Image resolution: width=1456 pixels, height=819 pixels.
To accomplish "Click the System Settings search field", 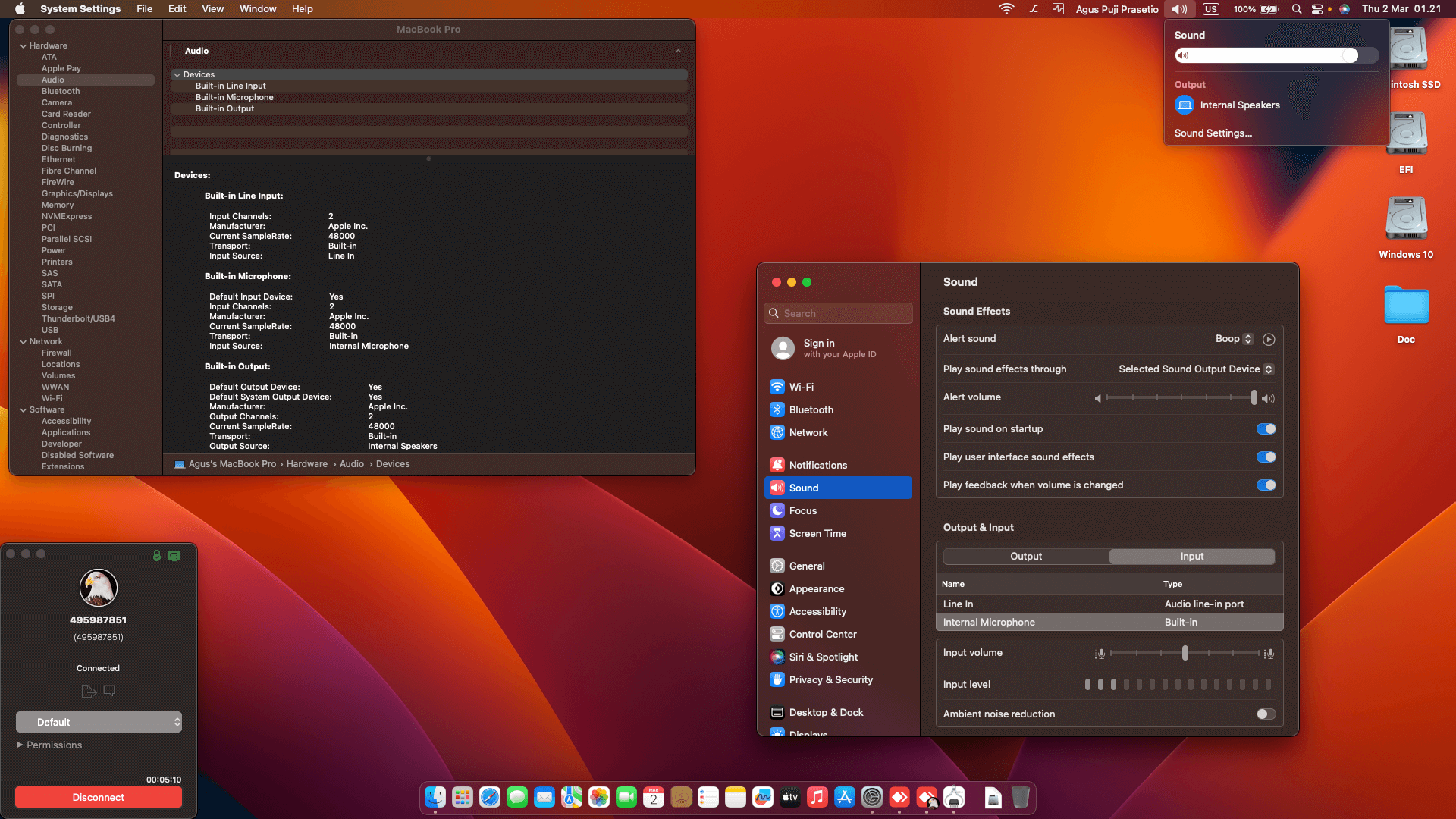I will 837,312.
